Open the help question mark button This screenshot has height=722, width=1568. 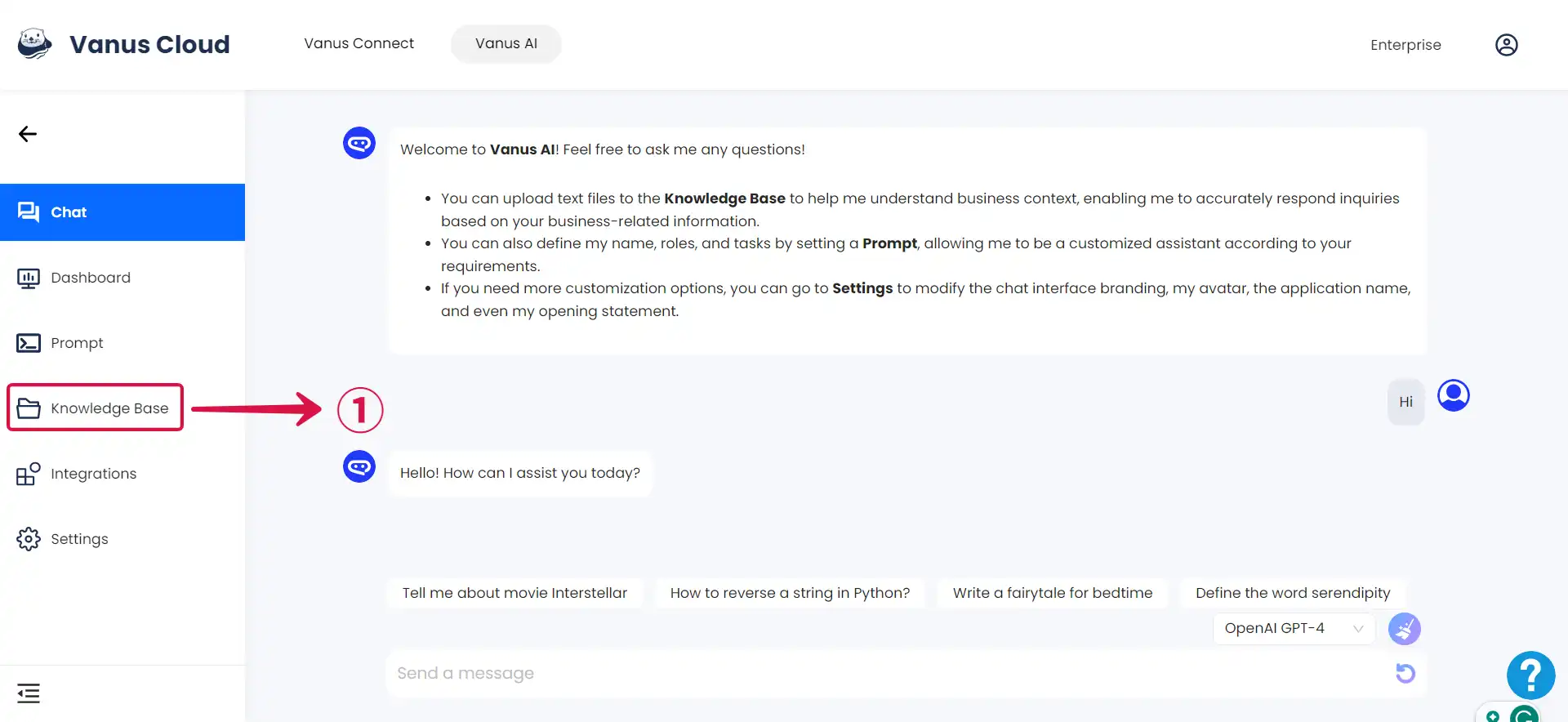[1531, 675]
